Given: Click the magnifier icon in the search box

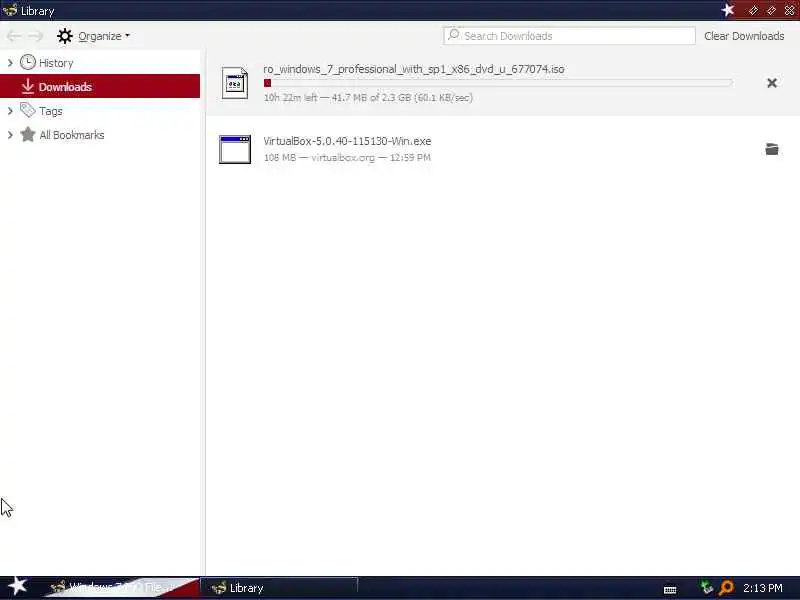Looking at the screenshot, I should pyautogui.click(x=454, y=35).
